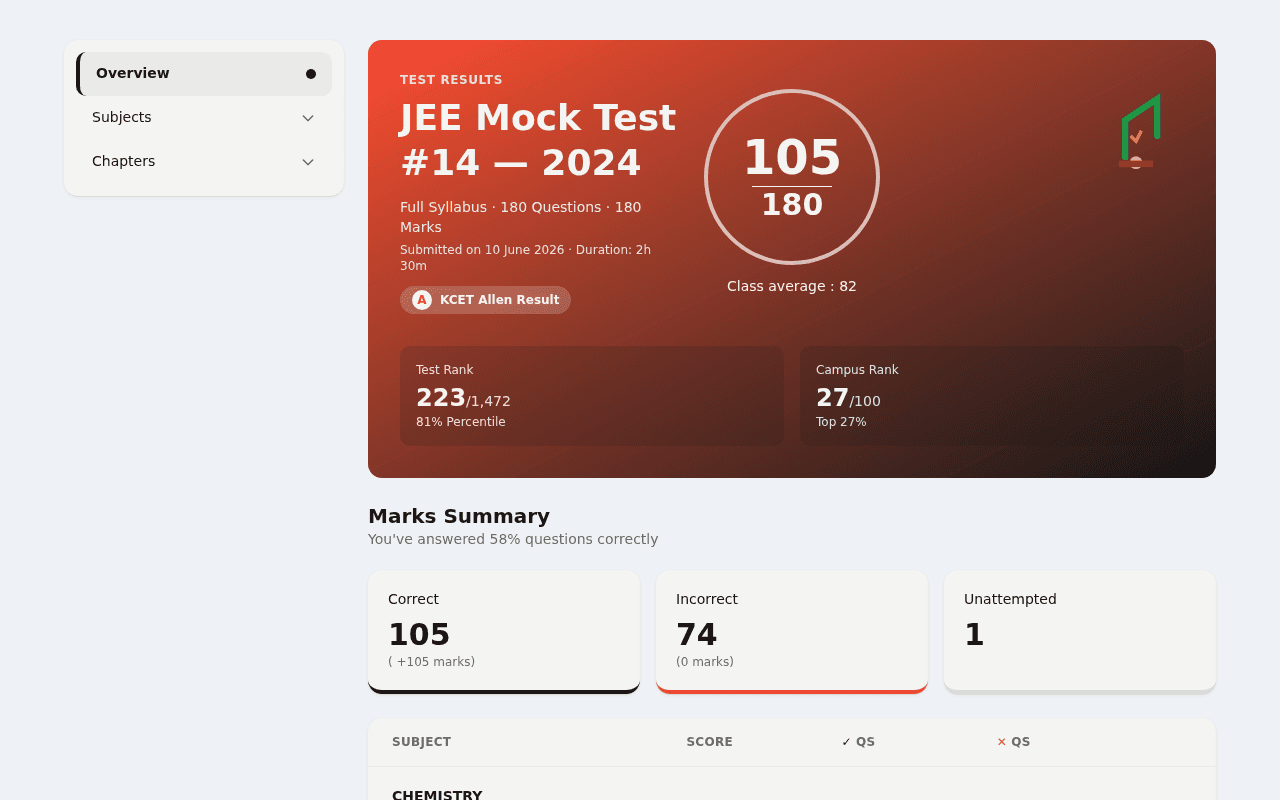Click 'Full Syllabus · 180 Questions' line
1280x800 pixels.
[x=521, y=217]
